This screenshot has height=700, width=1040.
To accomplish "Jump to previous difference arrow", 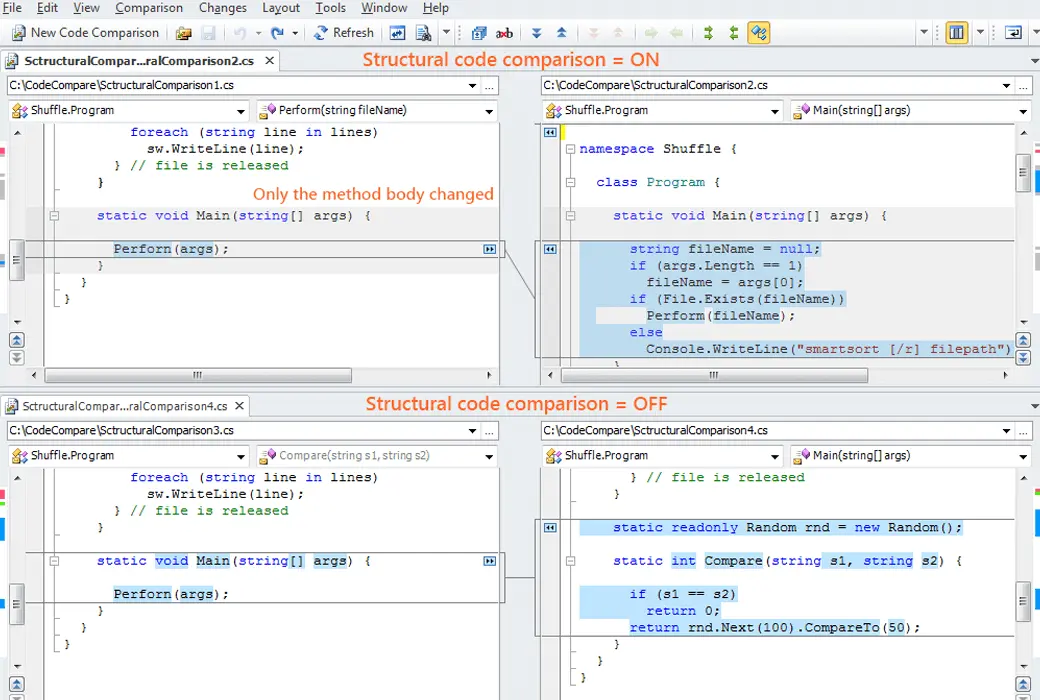I will coord(562,33).
